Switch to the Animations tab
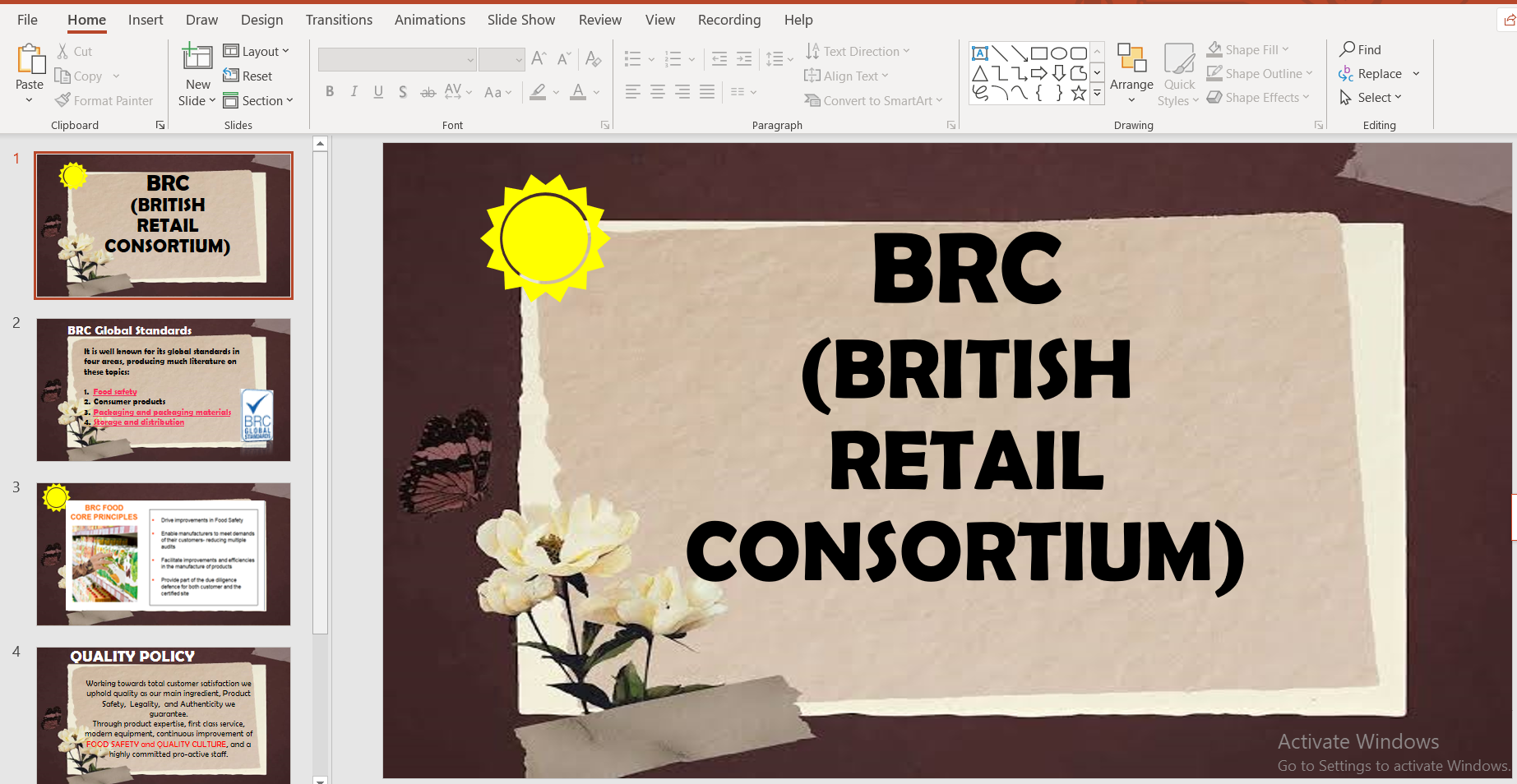This screenshot has height=784, width=1517. [430, 20]
